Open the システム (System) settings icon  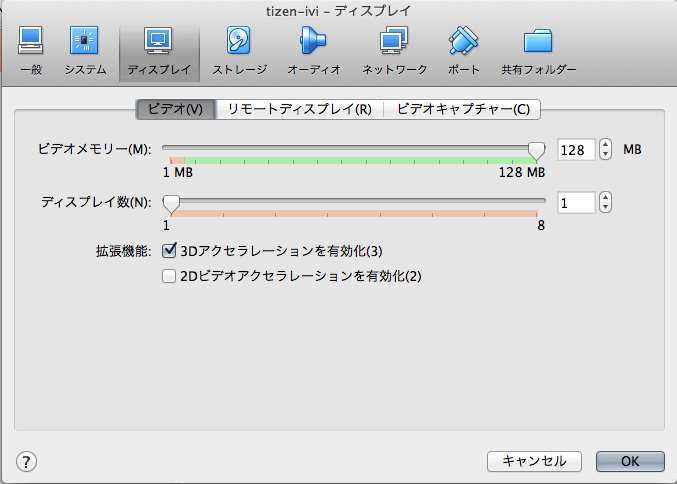click(x=85, y=51)
